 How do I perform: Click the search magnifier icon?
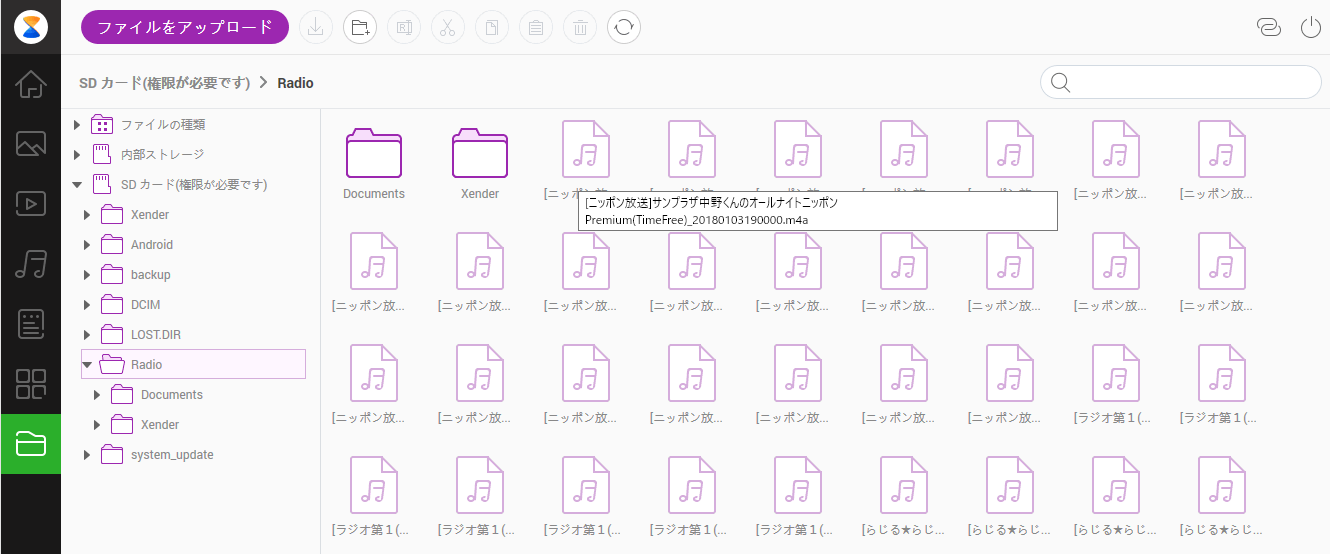click(x=1061, y=82)
